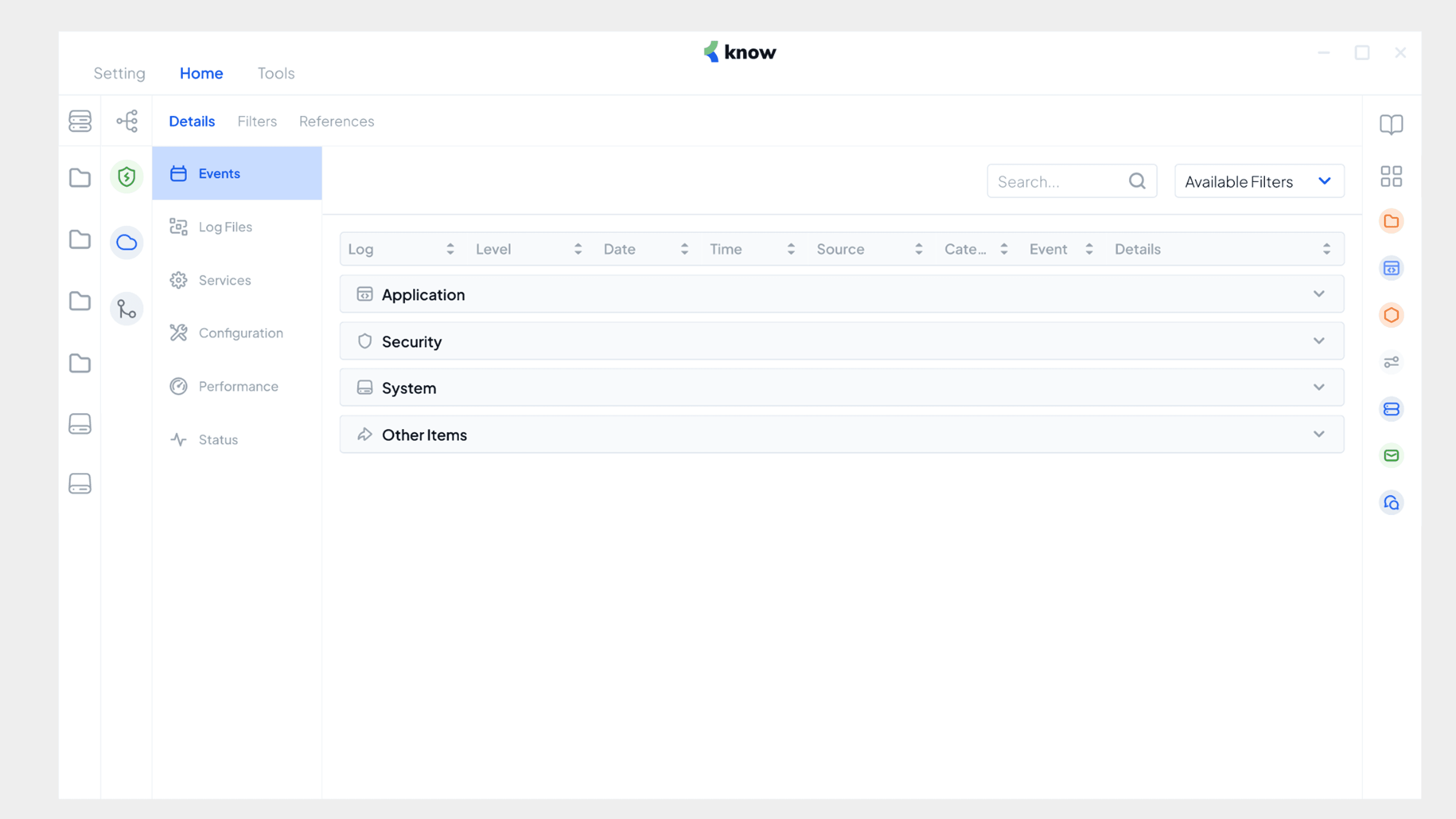Switch to the Home tab
1456x819 pixels.
click(x=201, y=74)
